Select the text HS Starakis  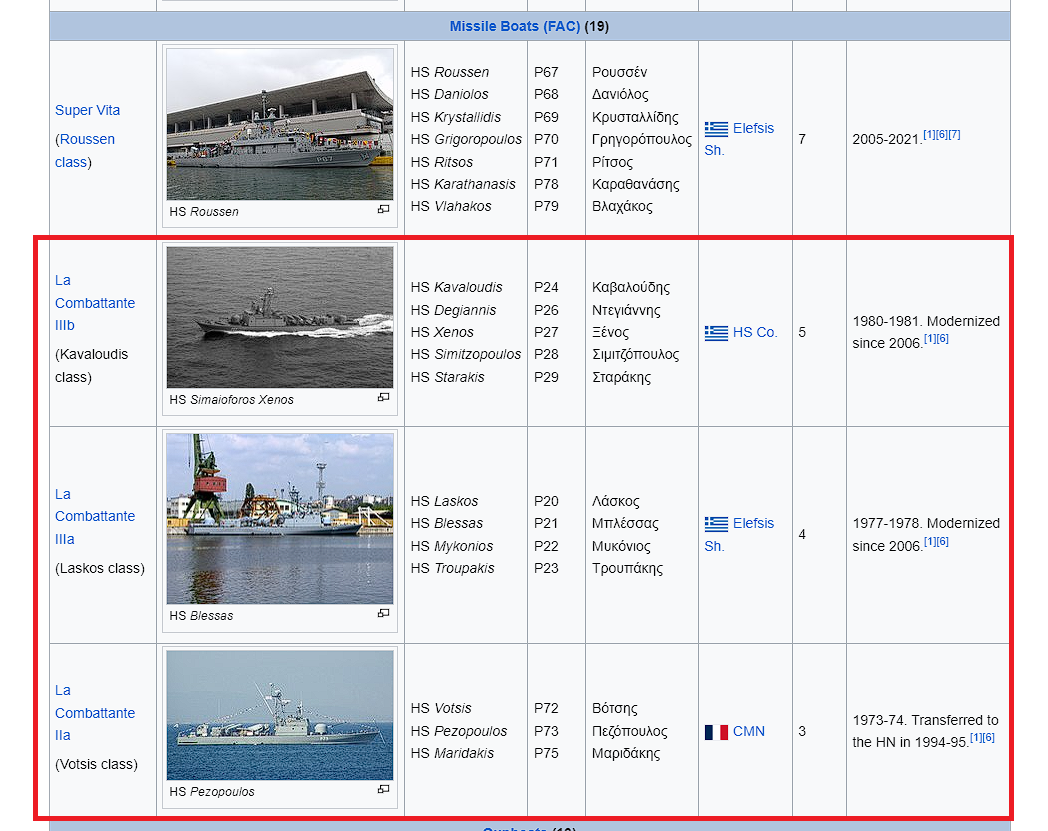pyautogui.click(x=448, y=377)
